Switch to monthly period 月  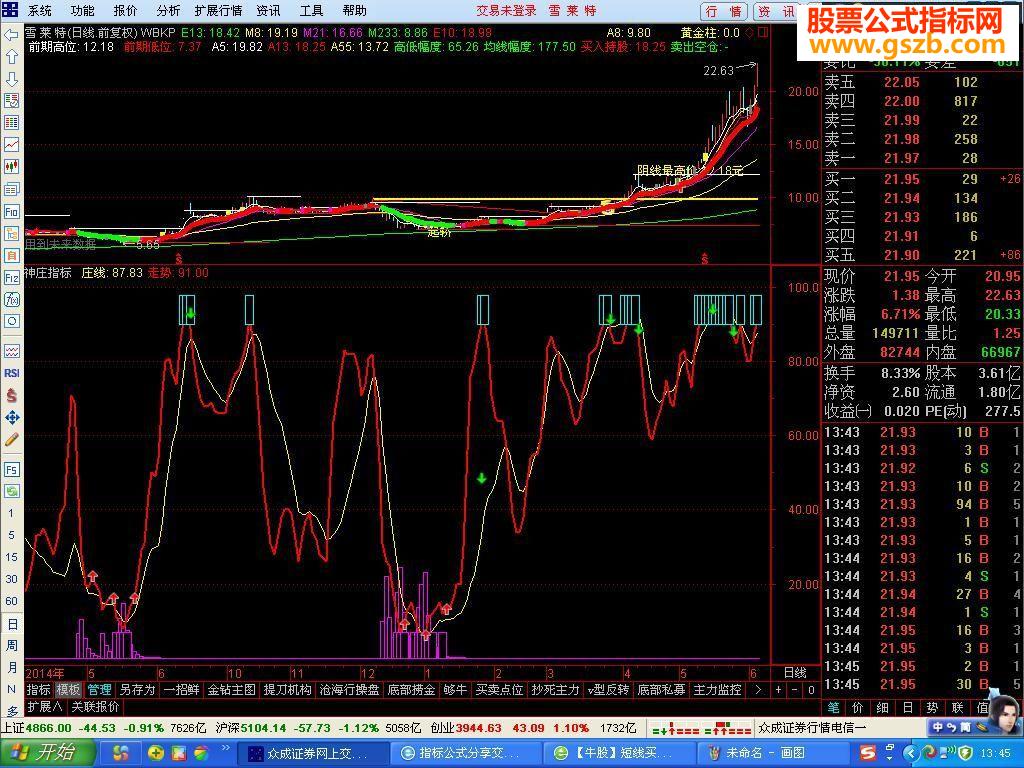(12, 667)
